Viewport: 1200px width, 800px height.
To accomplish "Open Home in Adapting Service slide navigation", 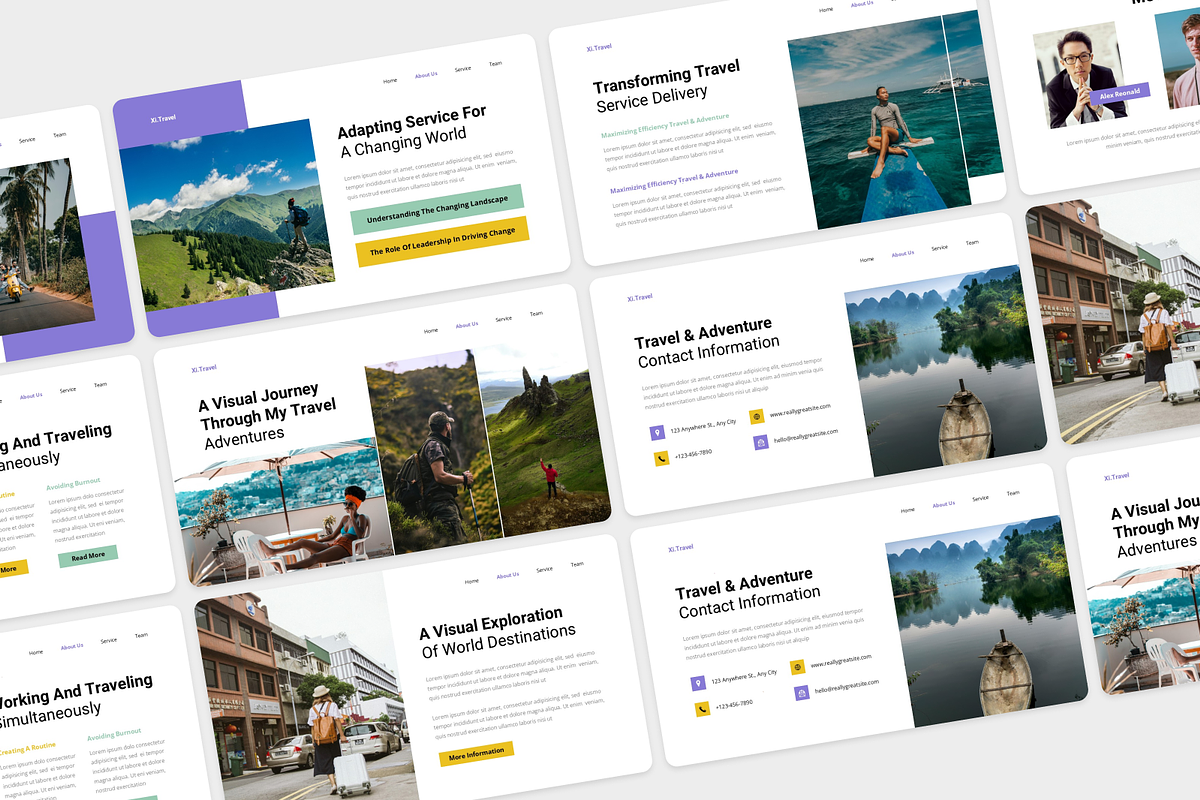I will (390, 80).
